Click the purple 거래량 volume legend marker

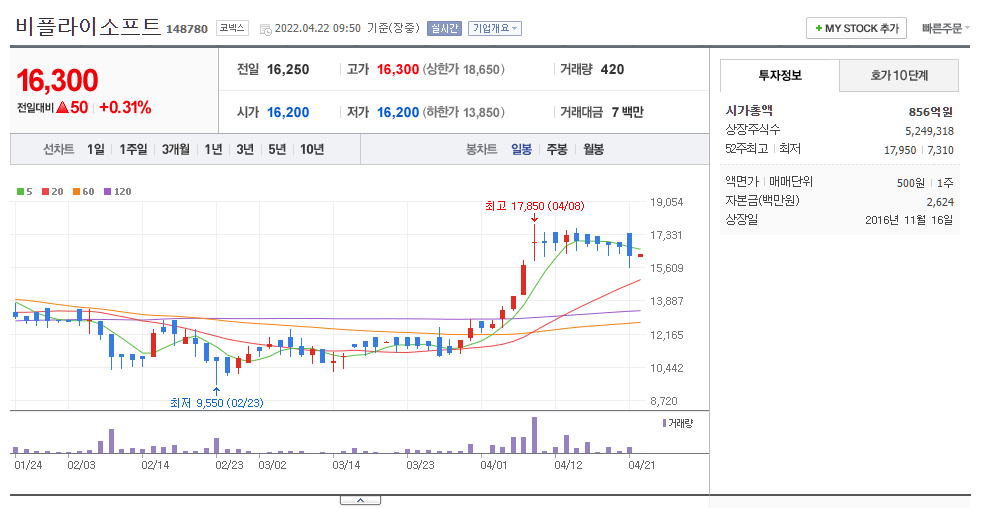[x=665, y=423]
